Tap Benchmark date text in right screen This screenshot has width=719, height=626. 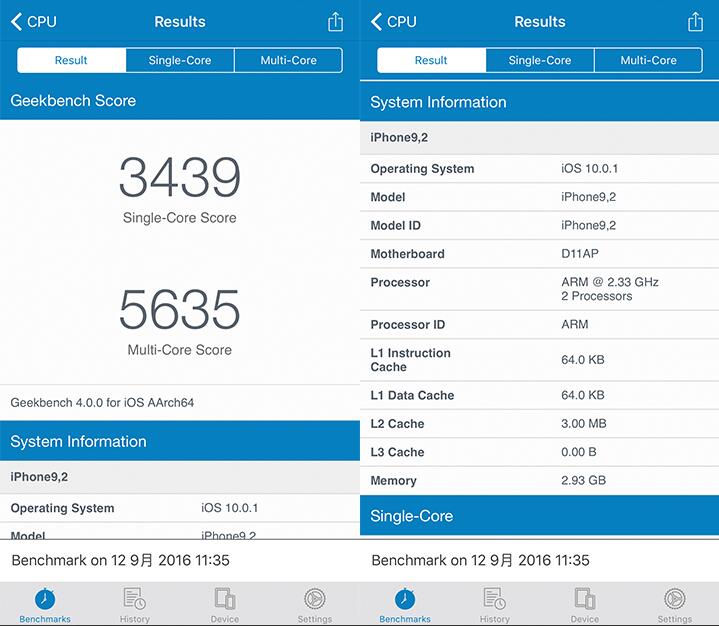click(481, 560)
